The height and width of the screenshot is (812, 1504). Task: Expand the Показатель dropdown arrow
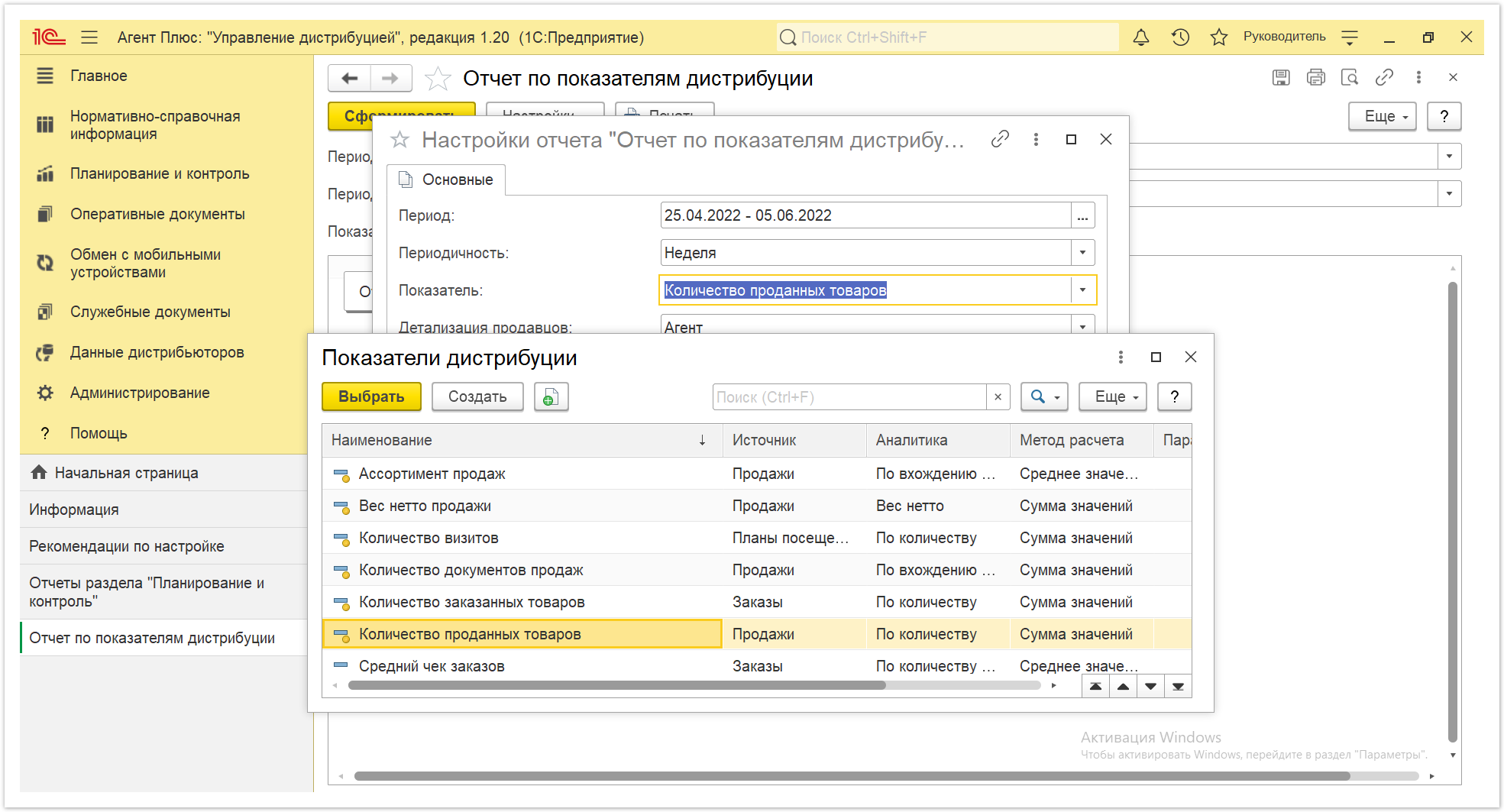[x=1082, y=290]
